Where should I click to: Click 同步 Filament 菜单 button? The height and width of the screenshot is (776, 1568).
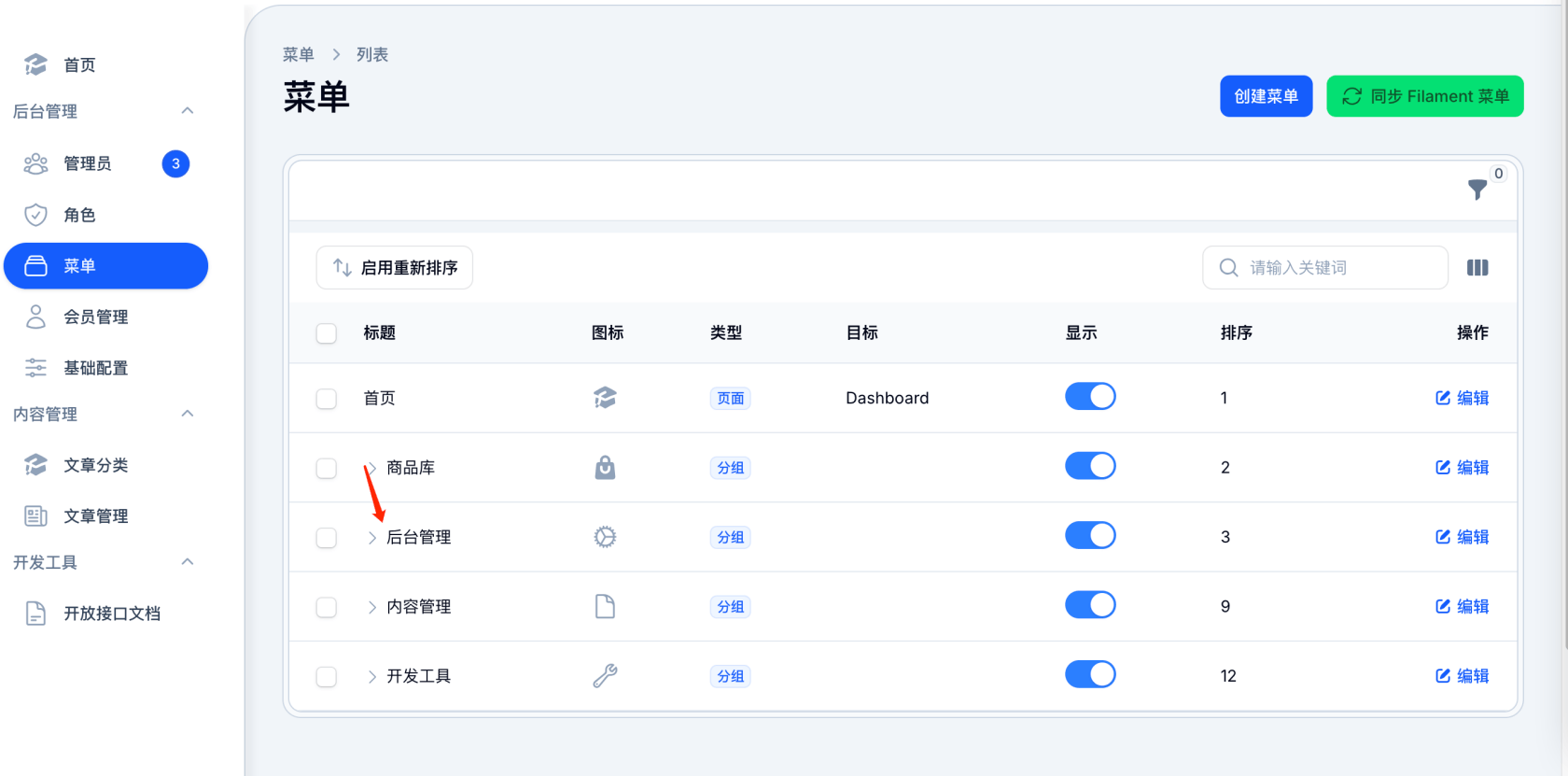(x=1424, y=96)
